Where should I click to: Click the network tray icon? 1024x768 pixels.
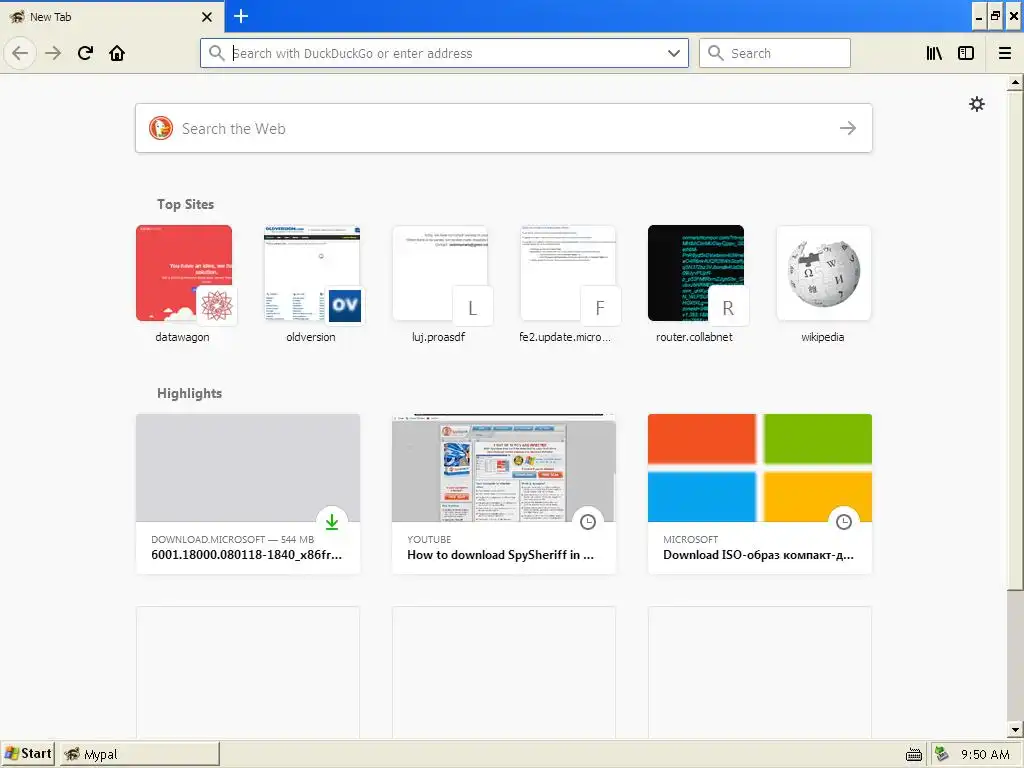tap(941, 754)
